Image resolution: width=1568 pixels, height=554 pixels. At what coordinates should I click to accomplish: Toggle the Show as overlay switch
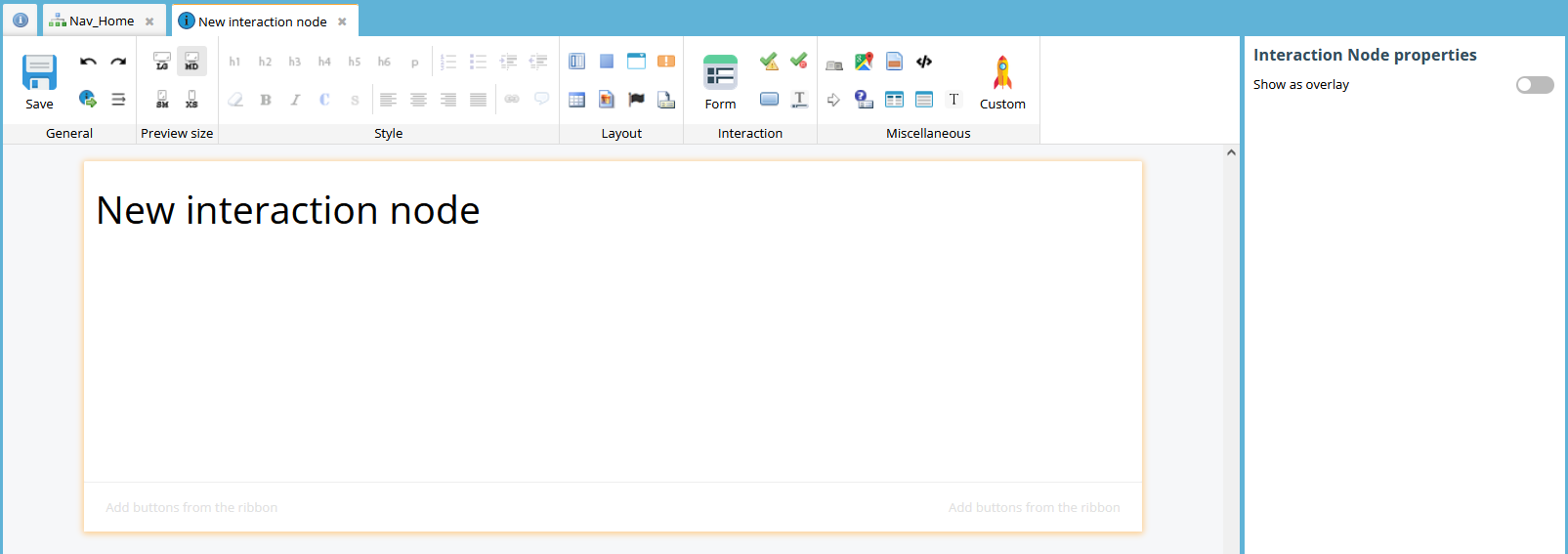1534,85
